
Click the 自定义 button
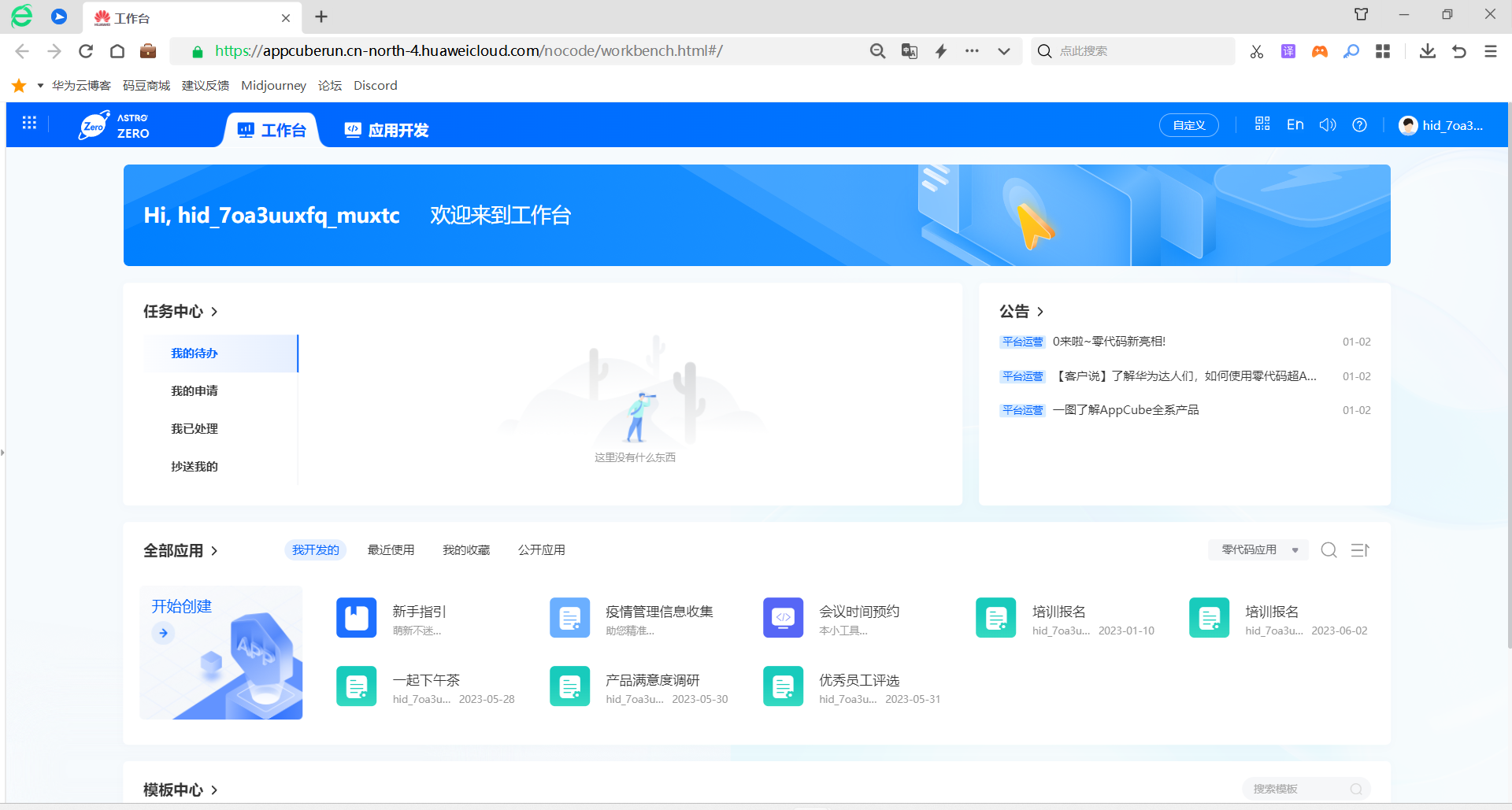[x=1189, y=125]
